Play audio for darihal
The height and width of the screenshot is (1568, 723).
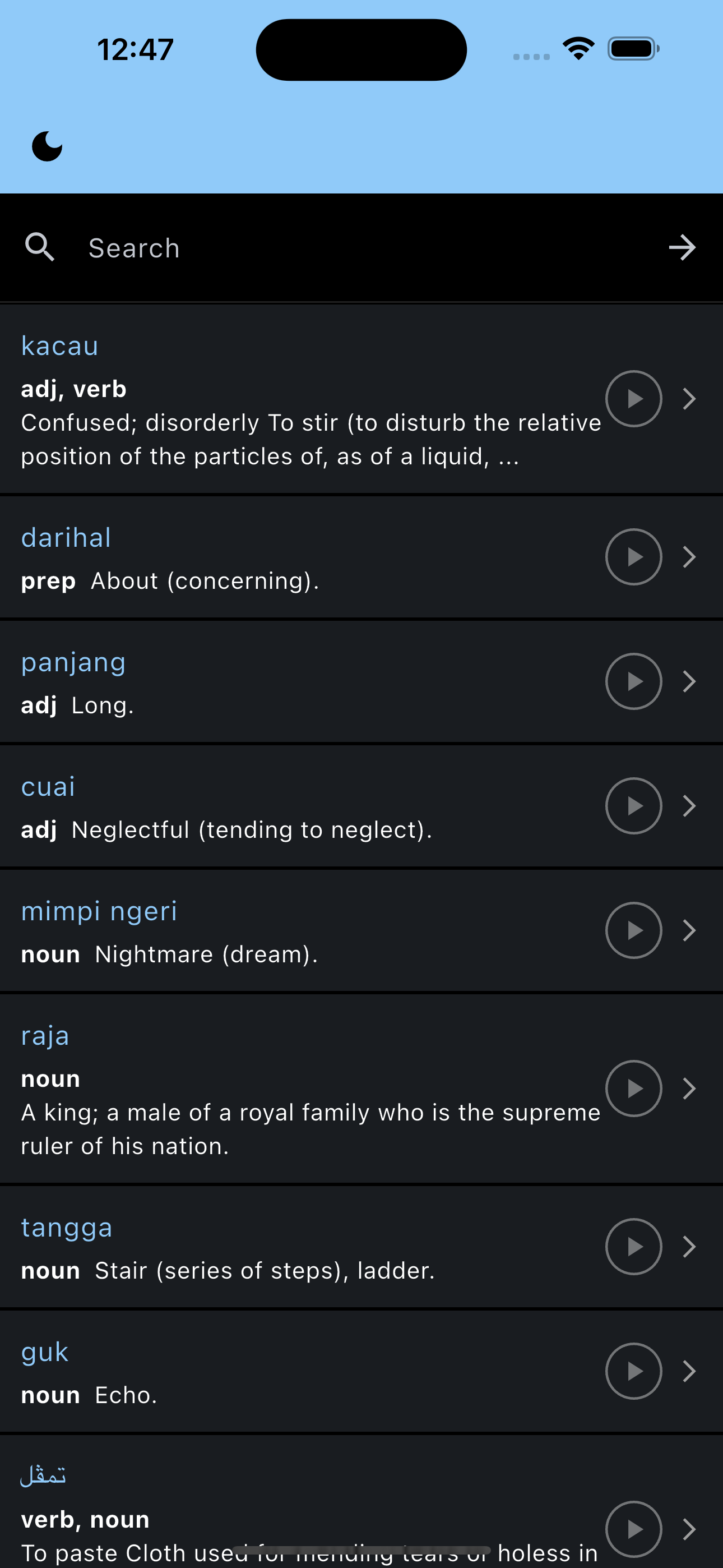(633, 557)
